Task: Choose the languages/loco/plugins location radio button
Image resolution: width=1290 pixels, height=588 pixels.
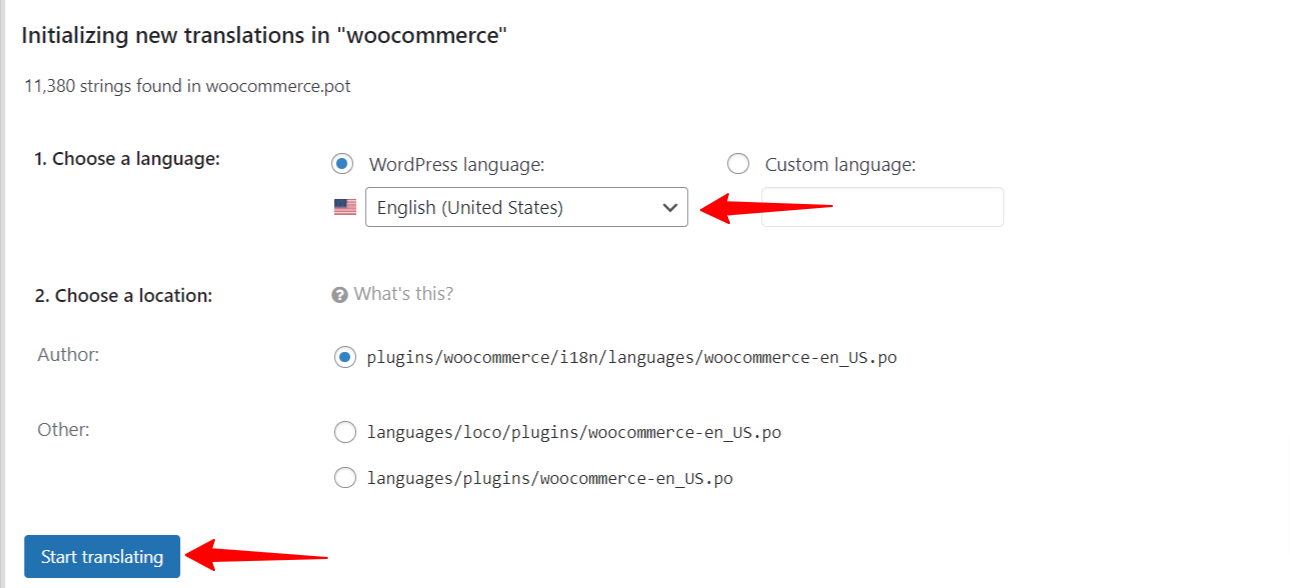Action: click(345, 432)
